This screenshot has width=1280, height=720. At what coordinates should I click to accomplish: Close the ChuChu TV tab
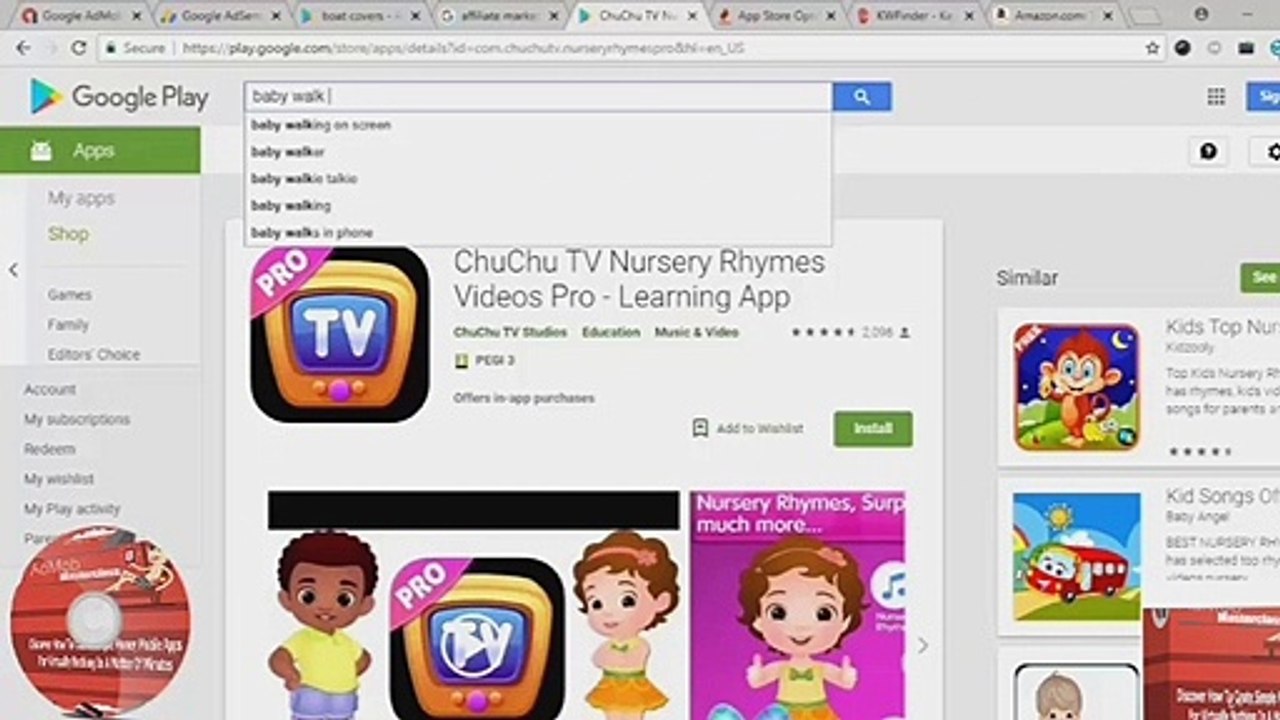pyautogui.click(x=692, y=16)
